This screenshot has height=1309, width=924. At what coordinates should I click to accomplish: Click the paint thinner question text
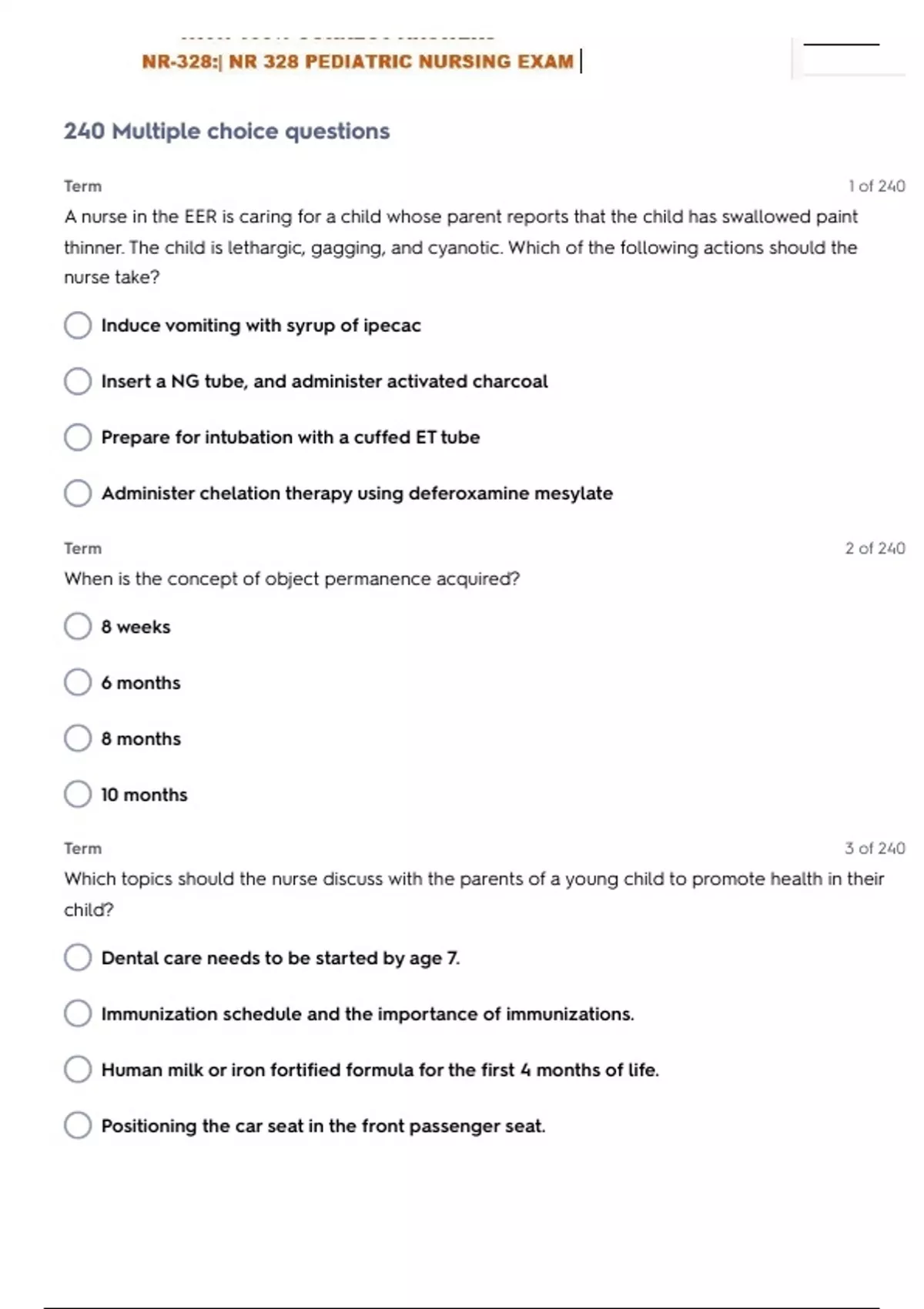tap(460, 247)
